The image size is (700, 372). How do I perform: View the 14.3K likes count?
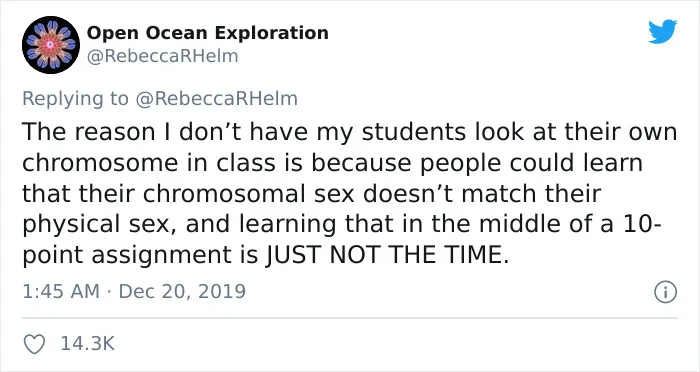(88, 344)
